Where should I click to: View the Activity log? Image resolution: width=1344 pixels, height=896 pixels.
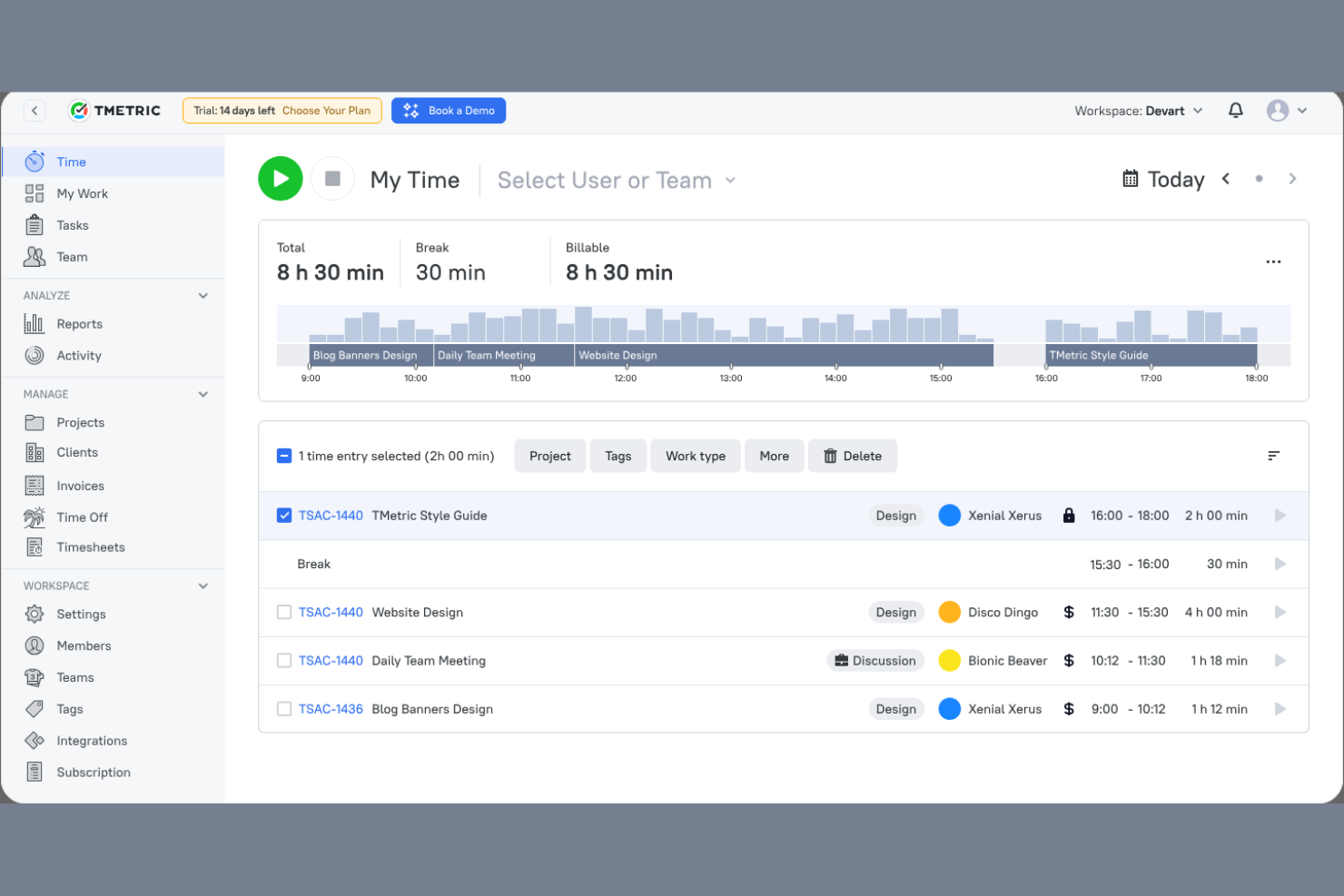pyautogui.click(x=78, y=355)
